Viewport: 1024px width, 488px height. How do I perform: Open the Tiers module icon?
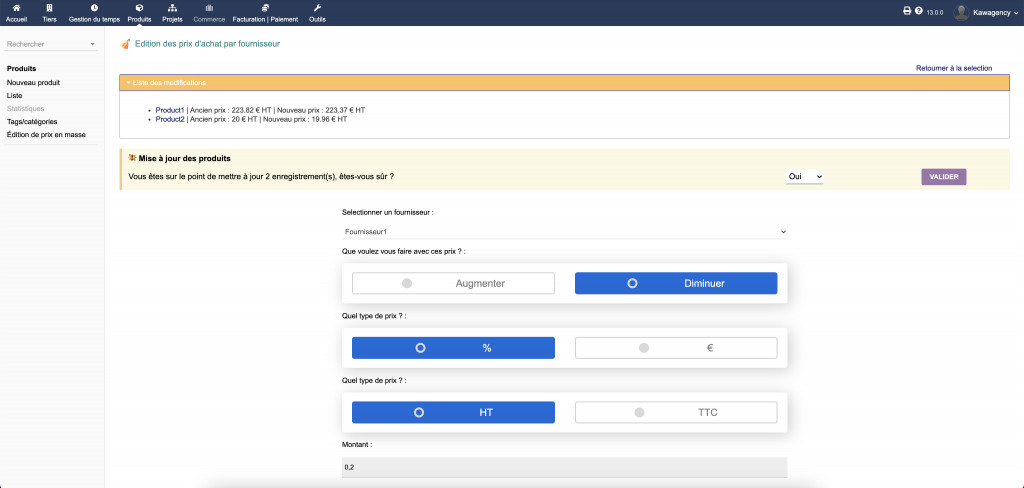tap(49, 8)
